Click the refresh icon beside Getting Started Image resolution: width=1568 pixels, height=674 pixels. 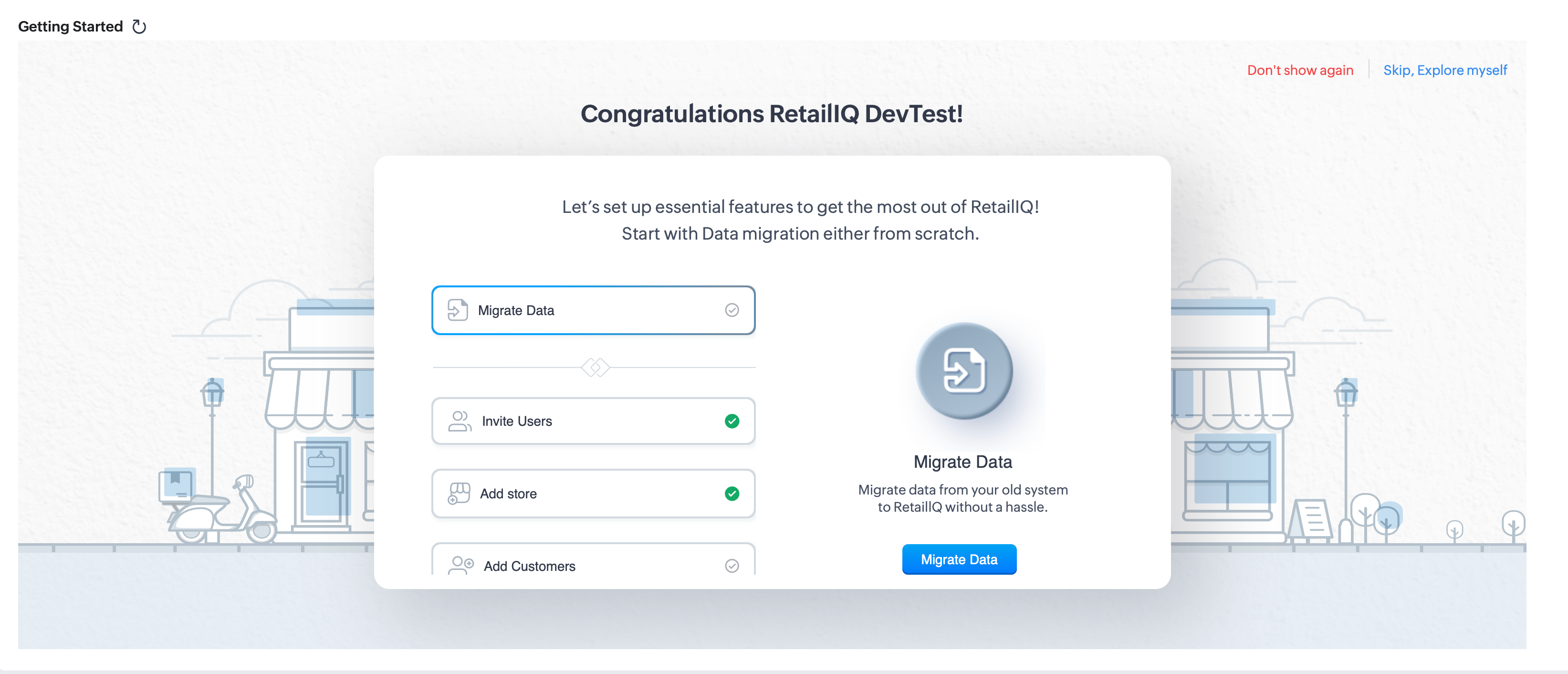click(x=139, y=27)
